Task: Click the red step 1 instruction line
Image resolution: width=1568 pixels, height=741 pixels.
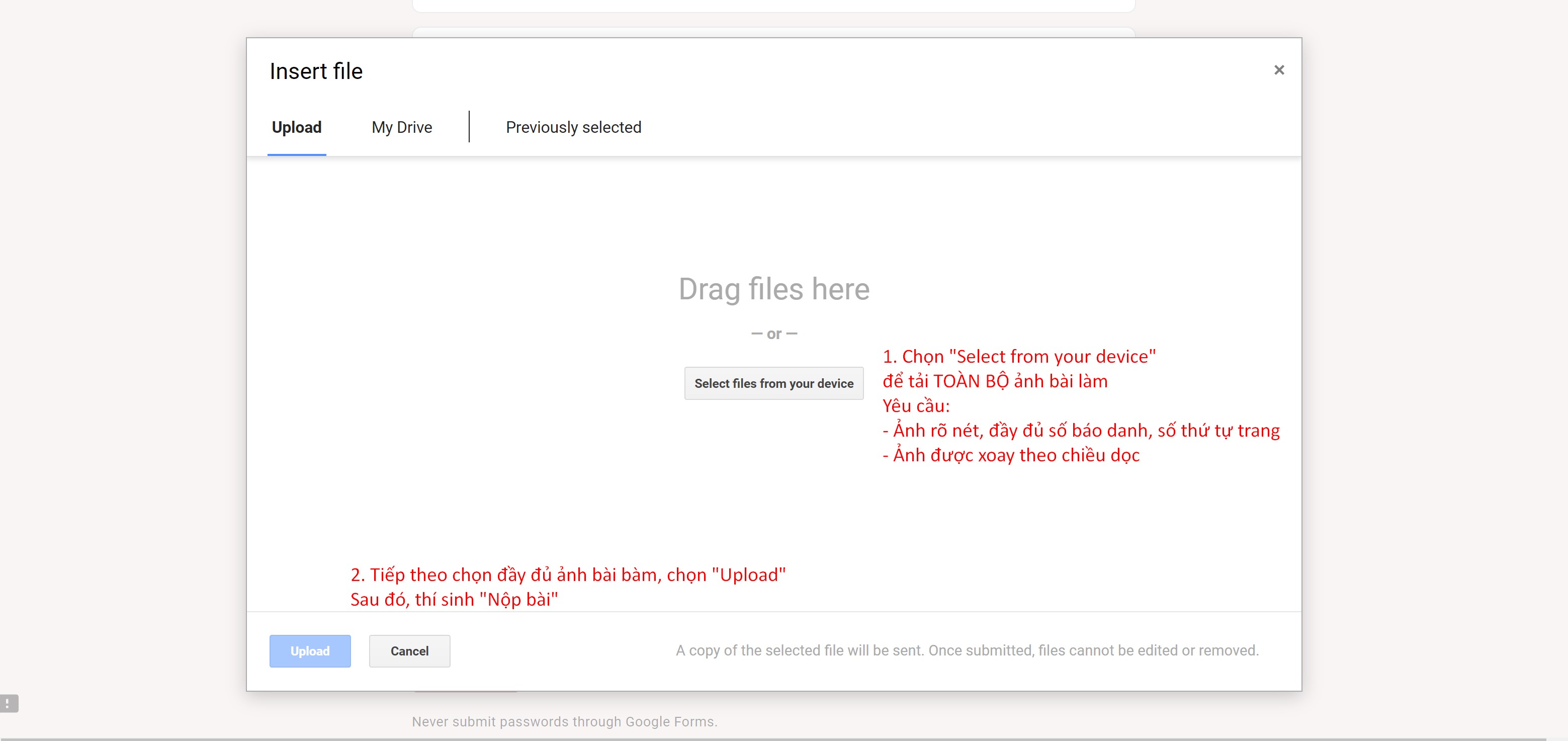Action: 1018,357
